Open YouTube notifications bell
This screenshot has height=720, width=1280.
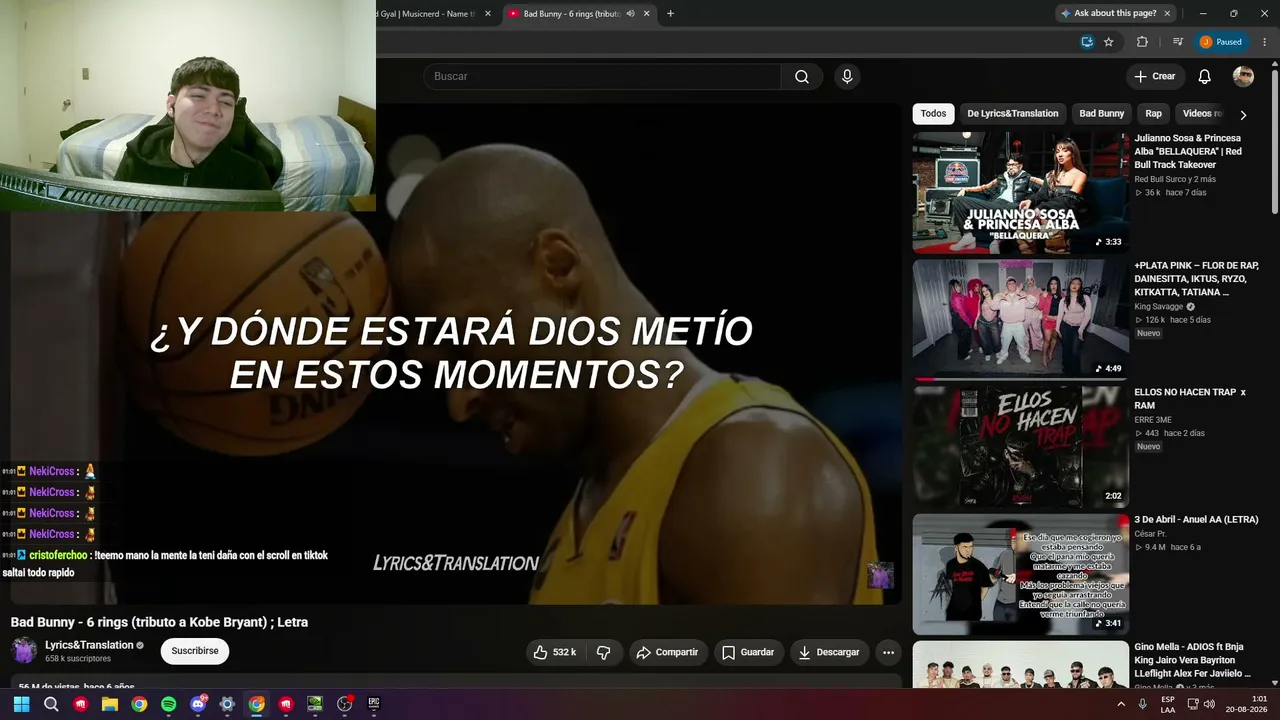click(1205, 77)
